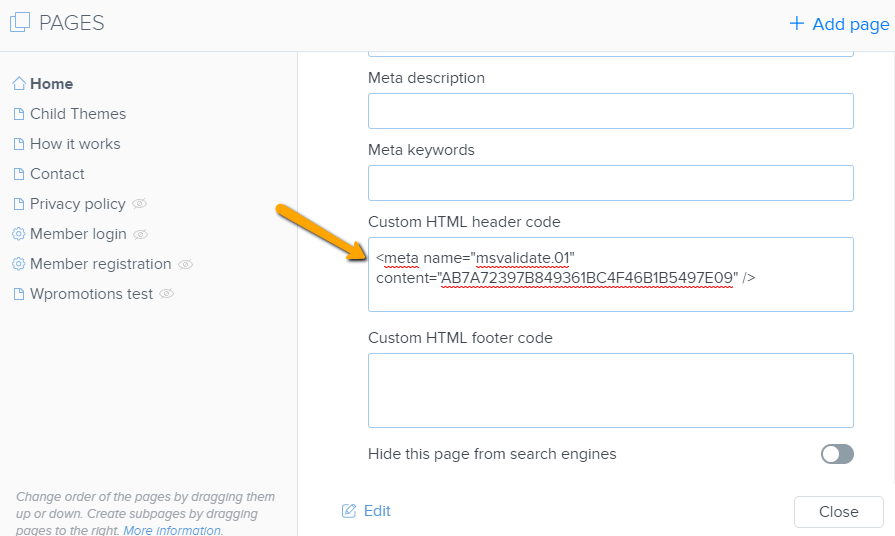This screenshot has height=536, width=895.
Task: Click the document icon beside Child Themes
Action: pyautogui.click(x=19, y=114)
